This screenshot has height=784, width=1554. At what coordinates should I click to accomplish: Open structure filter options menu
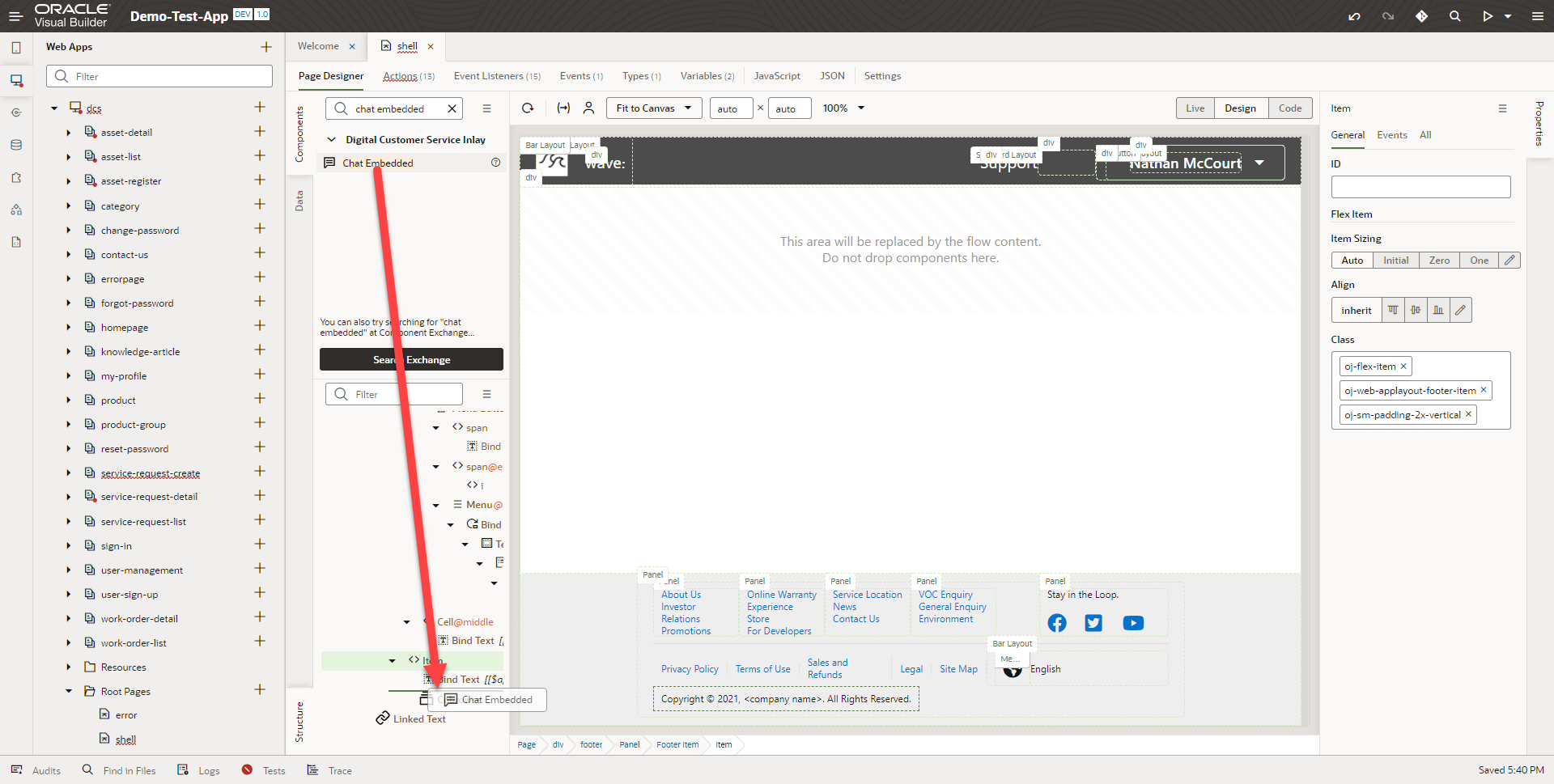pos(486,394)
